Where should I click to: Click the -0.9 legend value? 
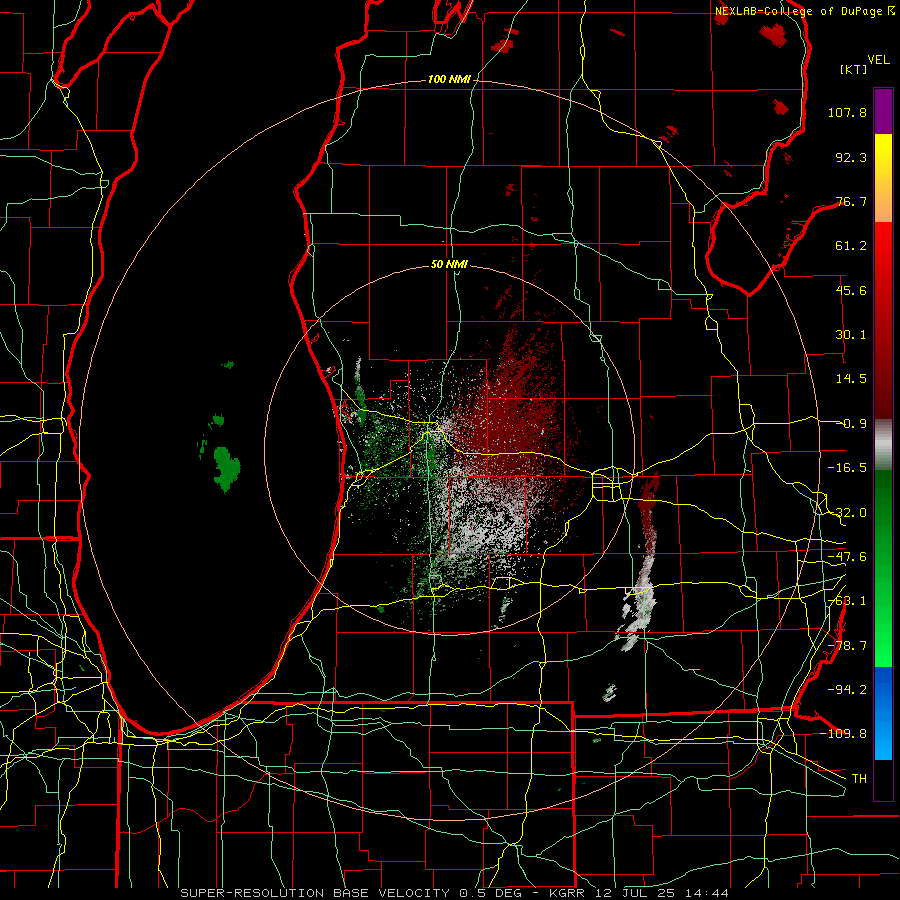[851, 424]
